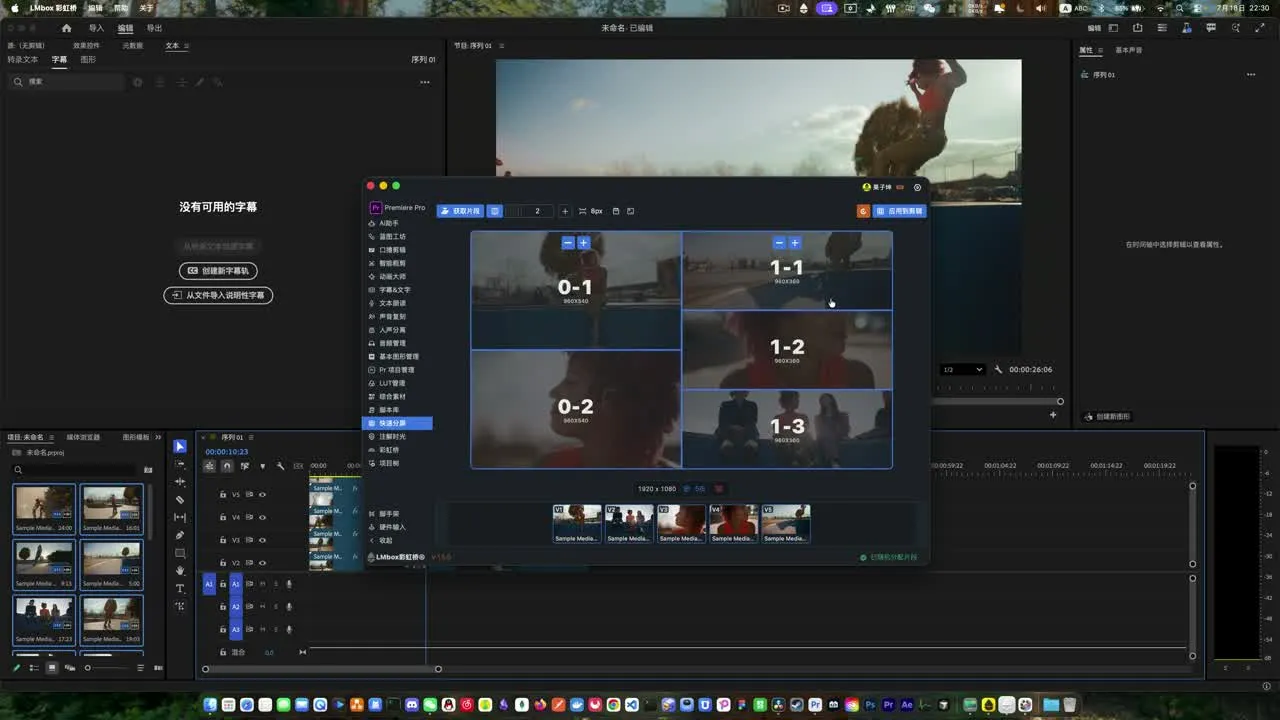This screenshot has height=720, width=1280.
Task: Open 属性 panel menu
Action: point(1100,50)
